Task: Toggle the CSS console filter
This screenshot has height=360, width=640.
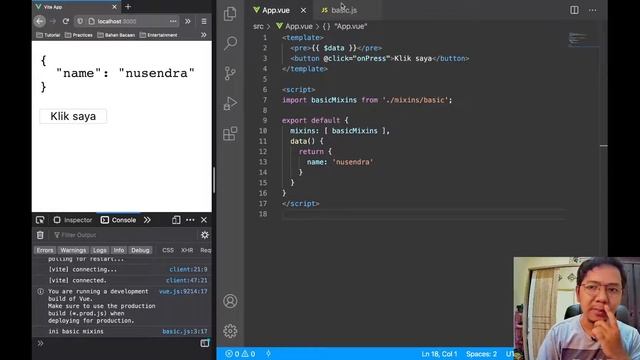Action: pos(168,250)
